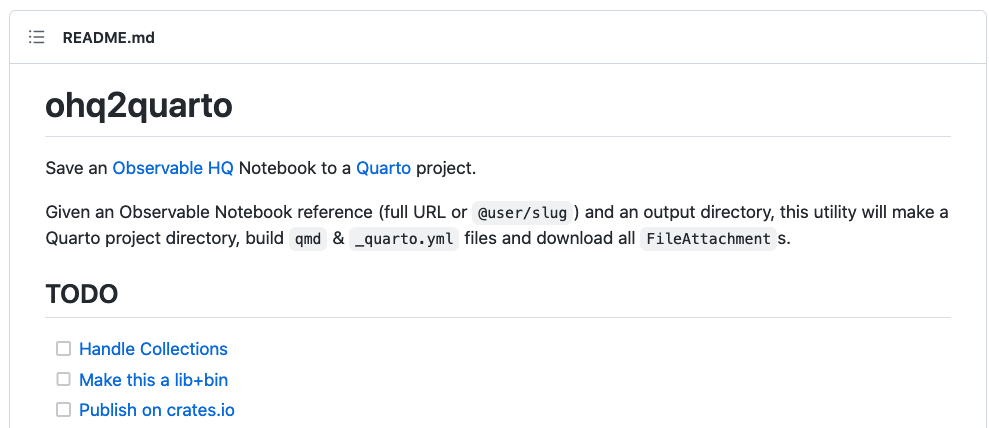Screen dimensions: 989x428
Task: Check the Handle Collections checkbox
Action: (64, 349)
